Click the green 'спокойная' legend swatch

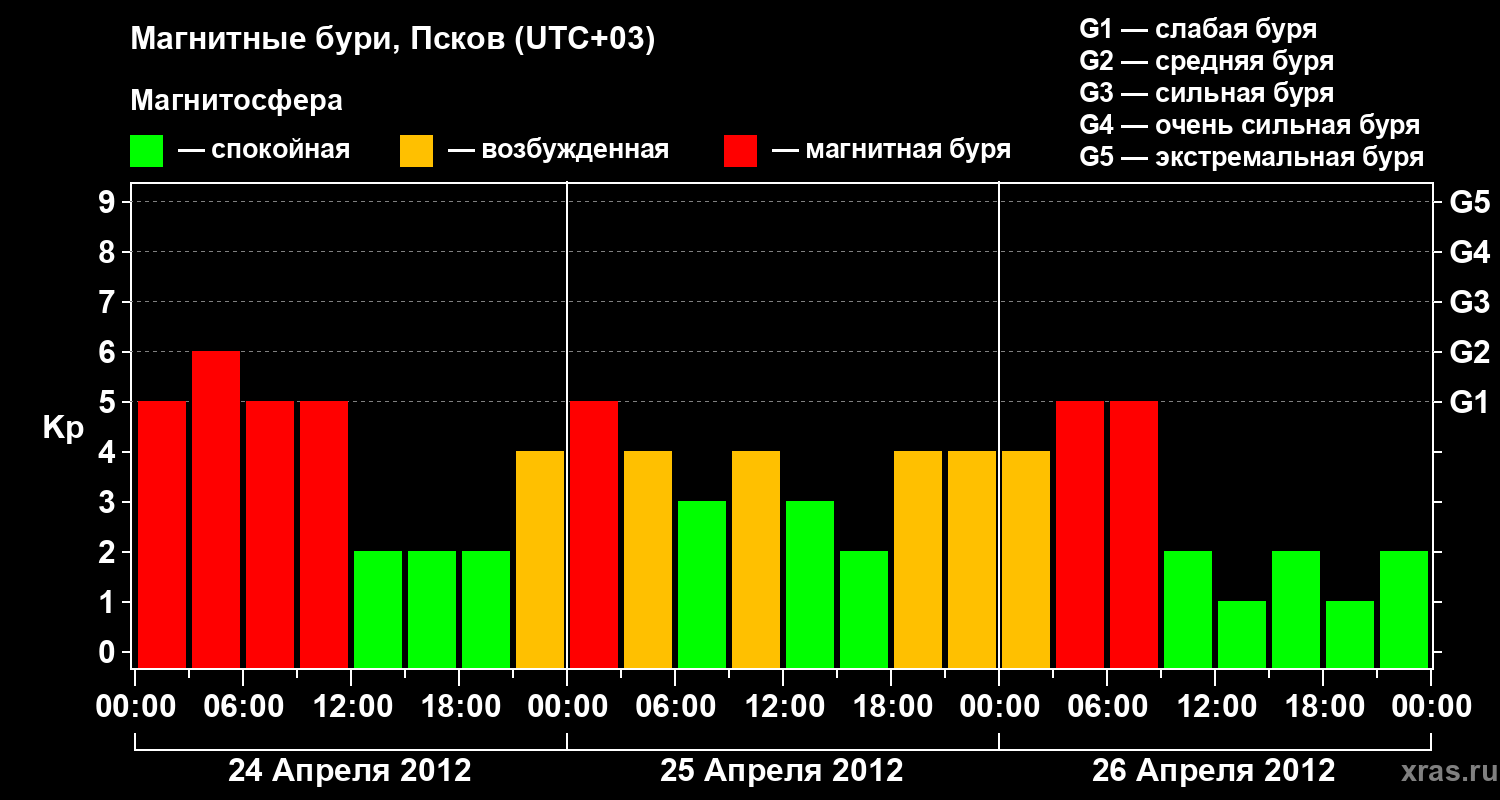[x=147, y=151]
